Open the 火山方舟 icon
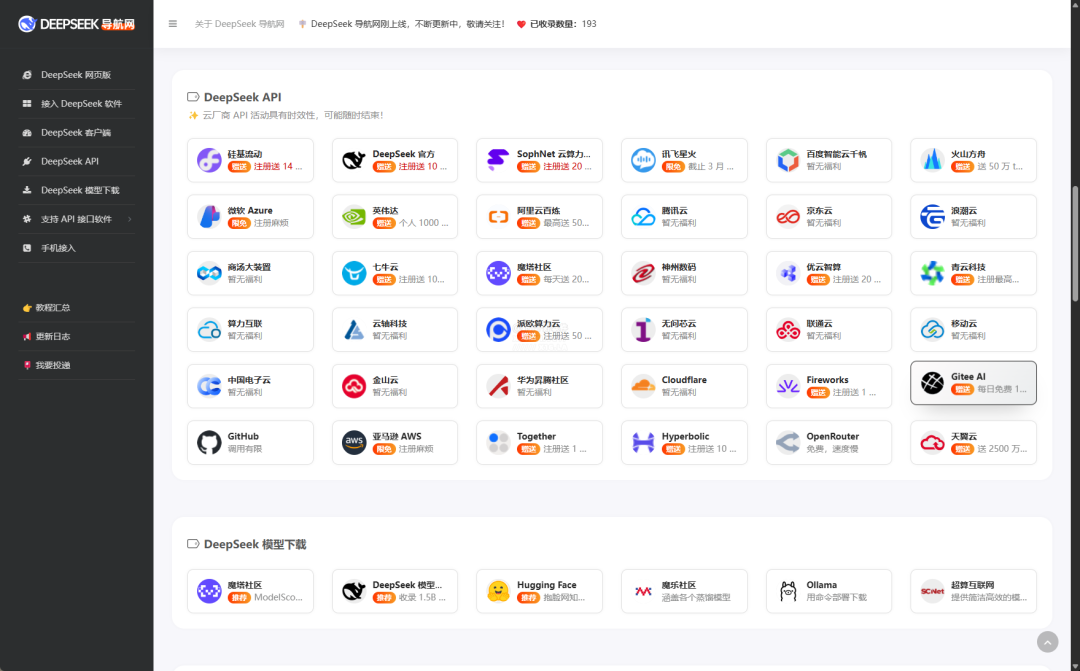The width and height of the screenshot is (1080, 671). [x=933, y=160]
